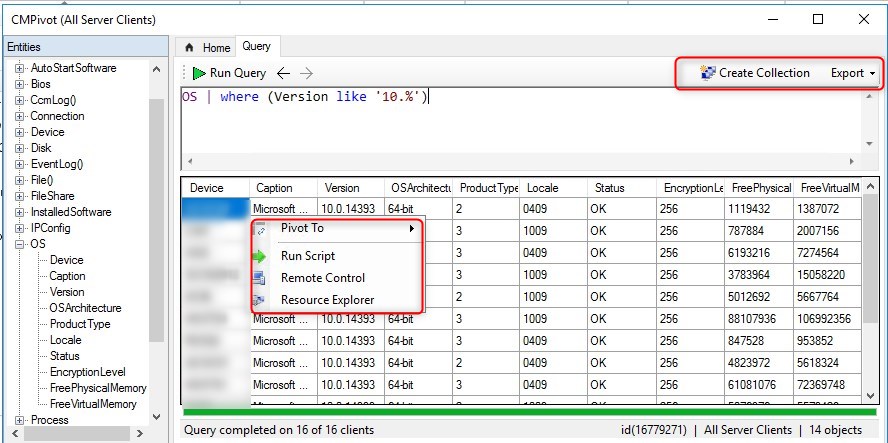This screenshot has width=888, height=443.
Task: Choose Remote Control from context menu
Action: tap(338, 278)
